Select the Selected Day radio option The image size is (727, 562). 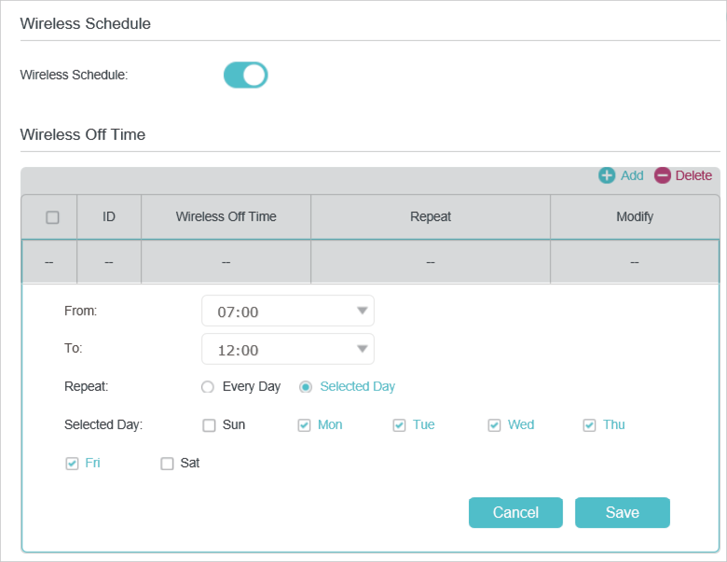[x=305, y=387]
